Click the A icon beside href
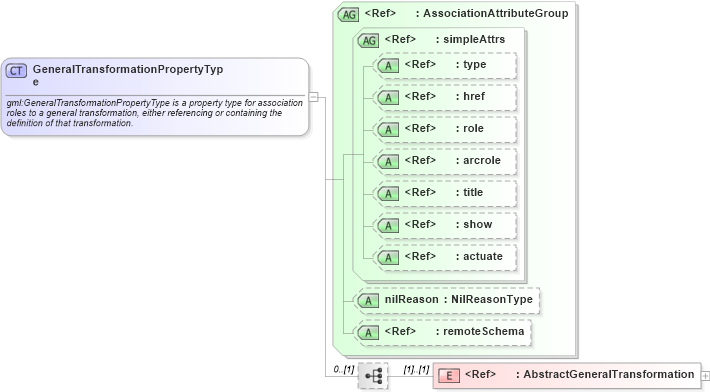The width and height of the screenshot is (710, 392). pyautogui.click(x=388, y=98)
